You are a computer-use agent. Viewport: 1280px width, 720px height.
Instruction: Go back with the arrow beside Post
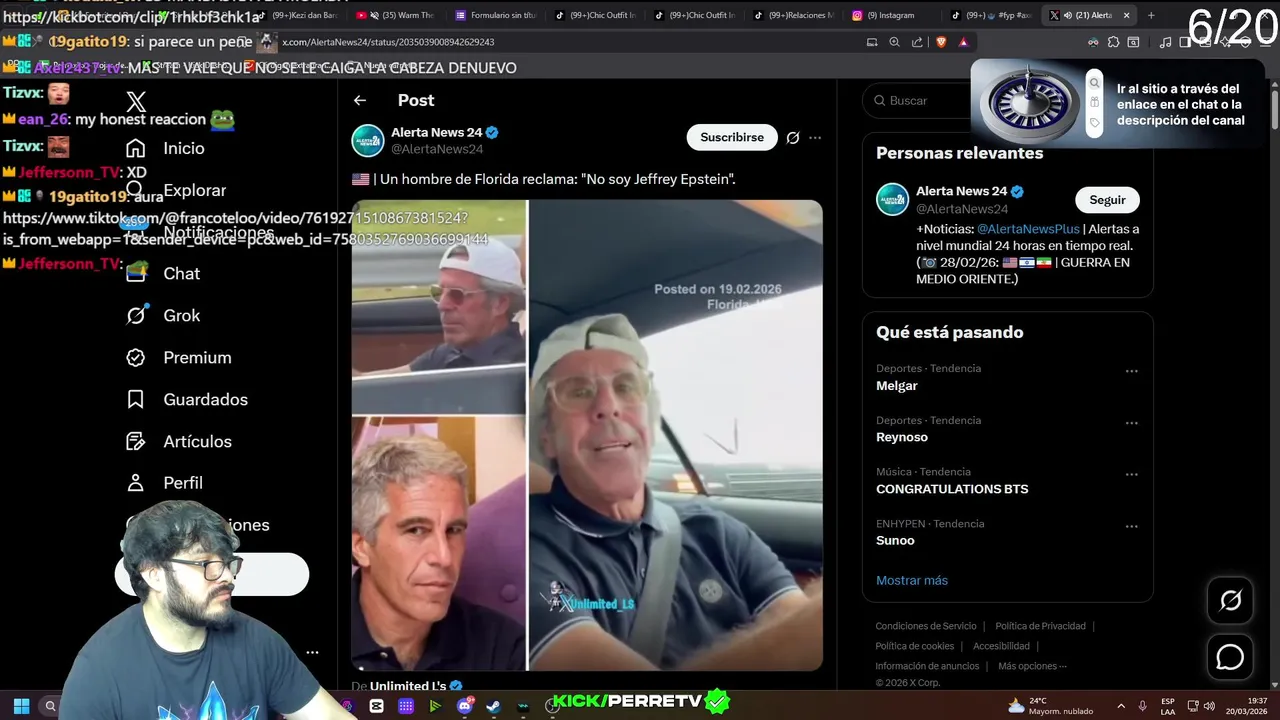(x=360, y=100)
